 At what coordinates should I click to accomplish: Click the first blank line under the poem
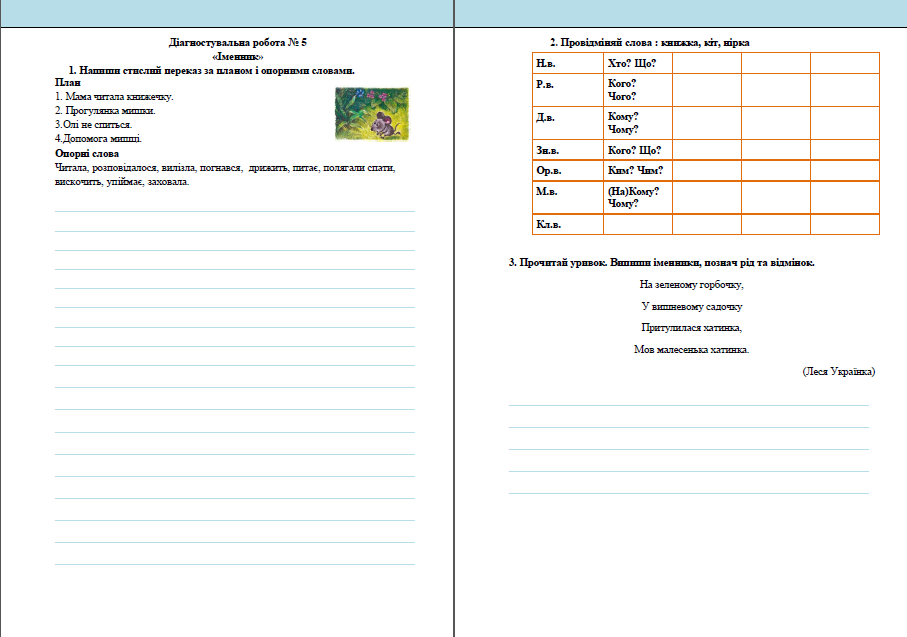pos(688,405)
